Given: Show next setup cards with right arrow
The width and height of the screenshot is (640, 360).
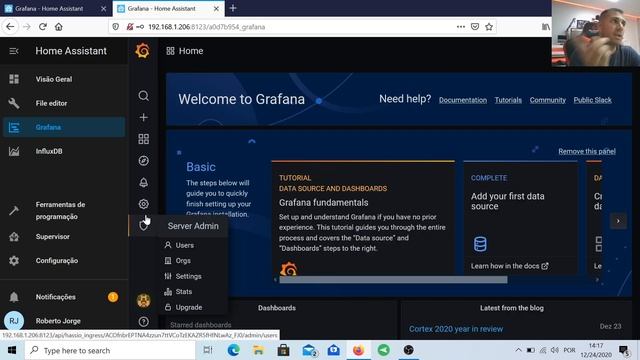Looking at the screenshot, I should coord(618,221).
